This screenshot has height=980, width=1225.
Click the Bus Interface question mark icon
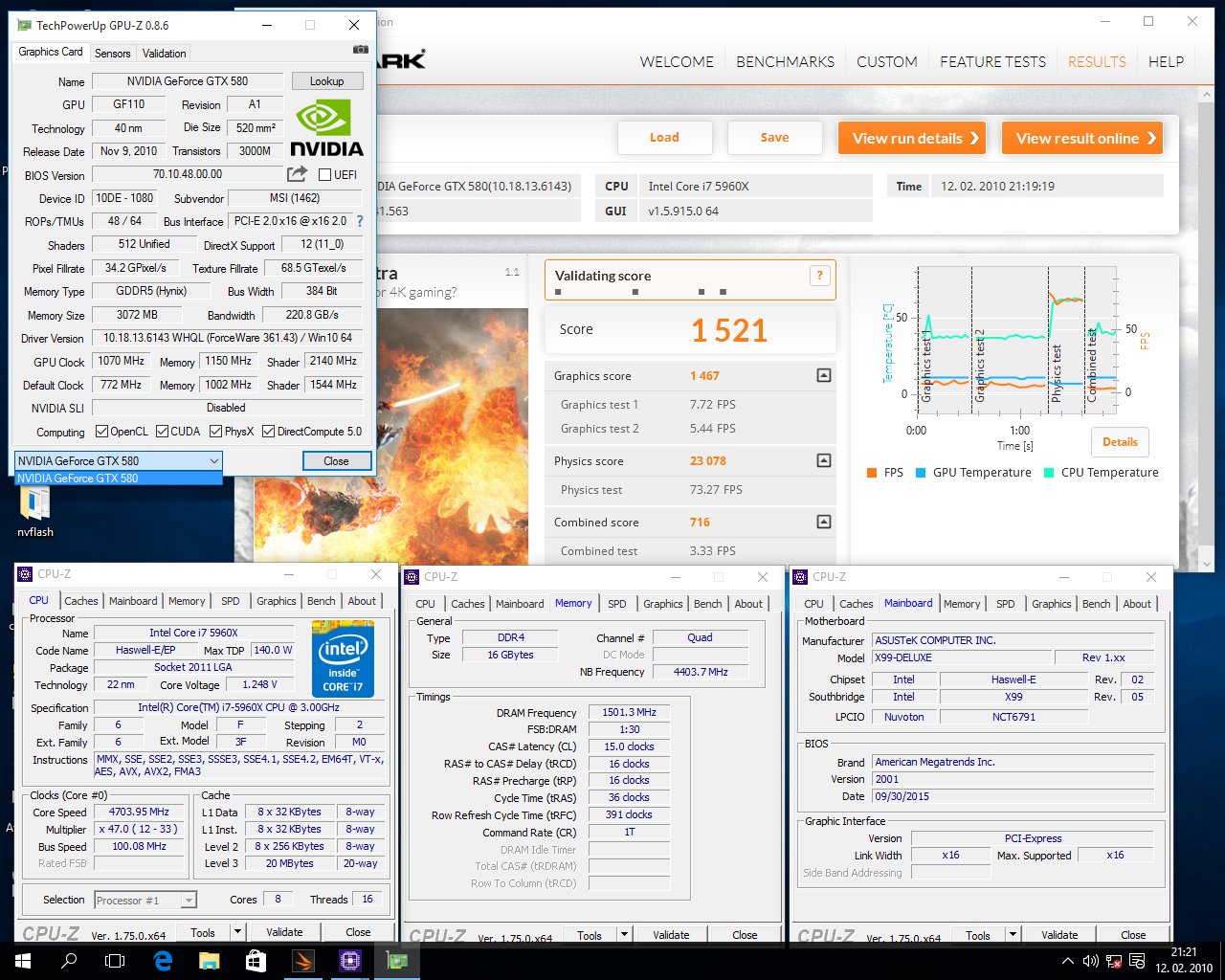click(360, 221)
